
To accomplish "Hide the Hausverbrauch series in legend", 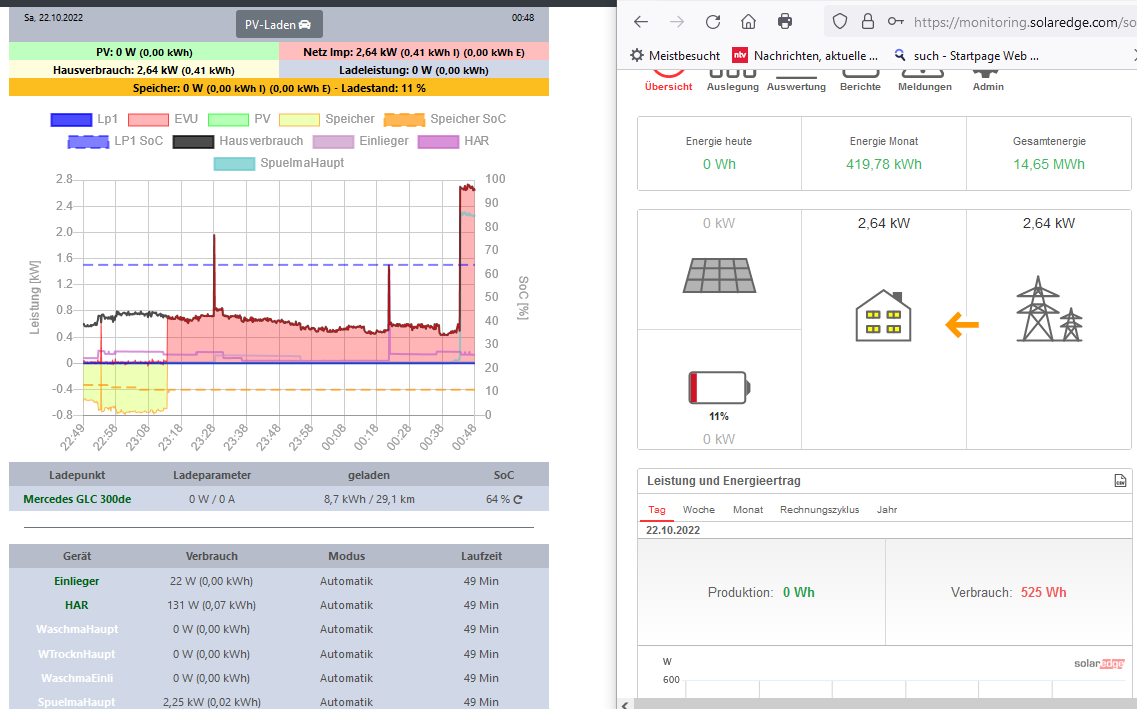I will pos(261,141).
